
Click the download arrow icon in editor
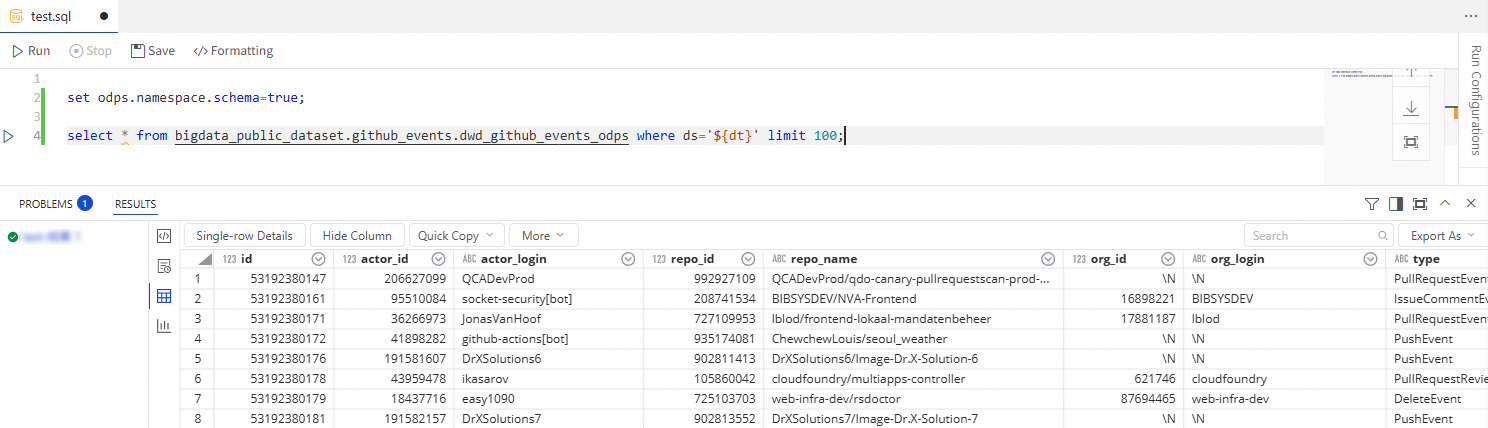(x=1410, y=108)
